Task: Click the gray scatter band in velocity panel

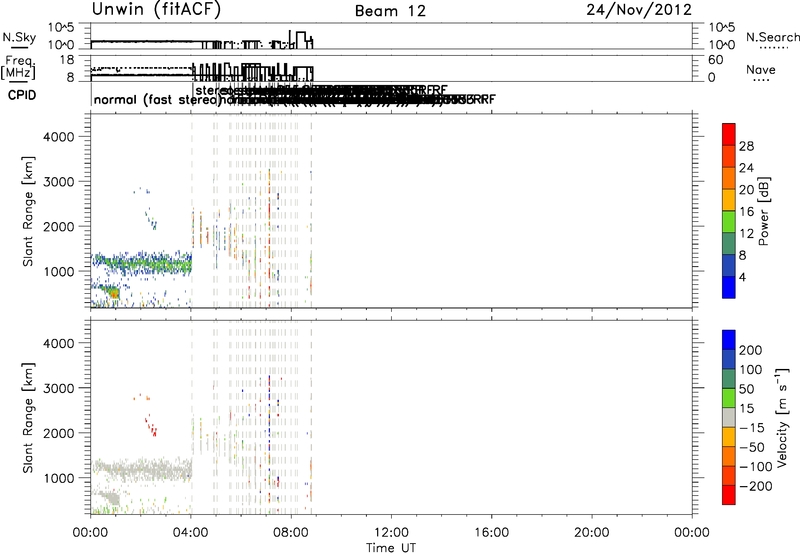Action: pyautogui.click(x=141, y=469)
